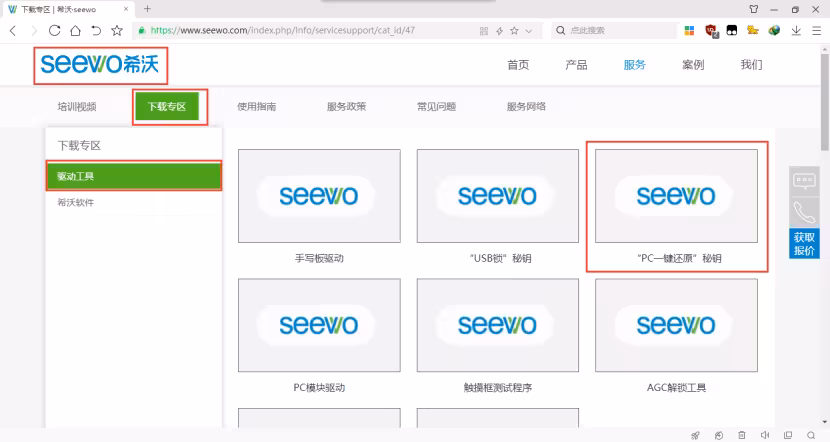Open the 产品 navigation item
Viewport: 830px width, 442px height.
click(x=576, y=65)
